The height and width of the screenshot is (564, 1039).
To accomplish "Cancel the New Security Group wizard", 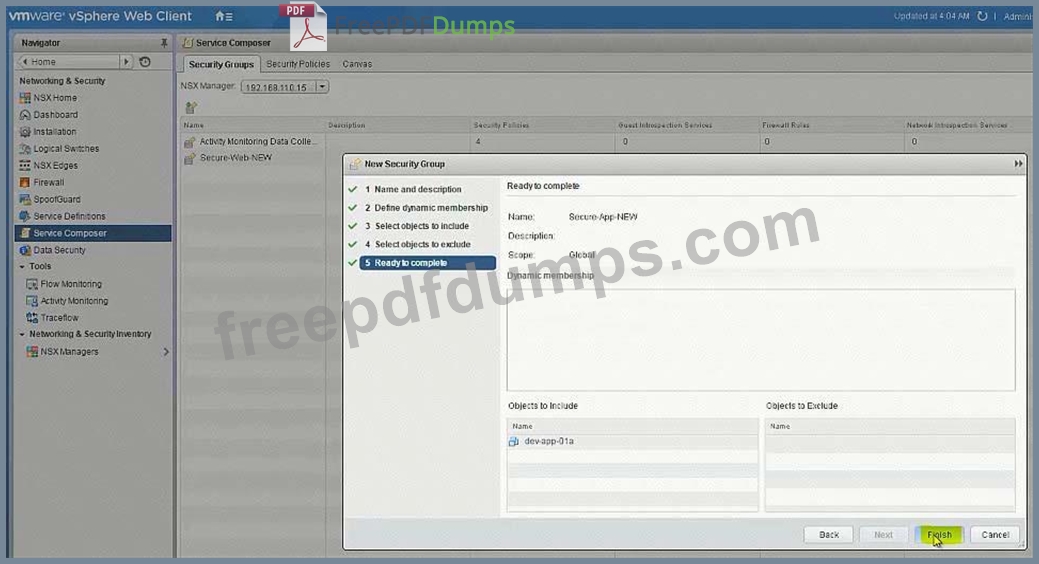I will point(995,535).
